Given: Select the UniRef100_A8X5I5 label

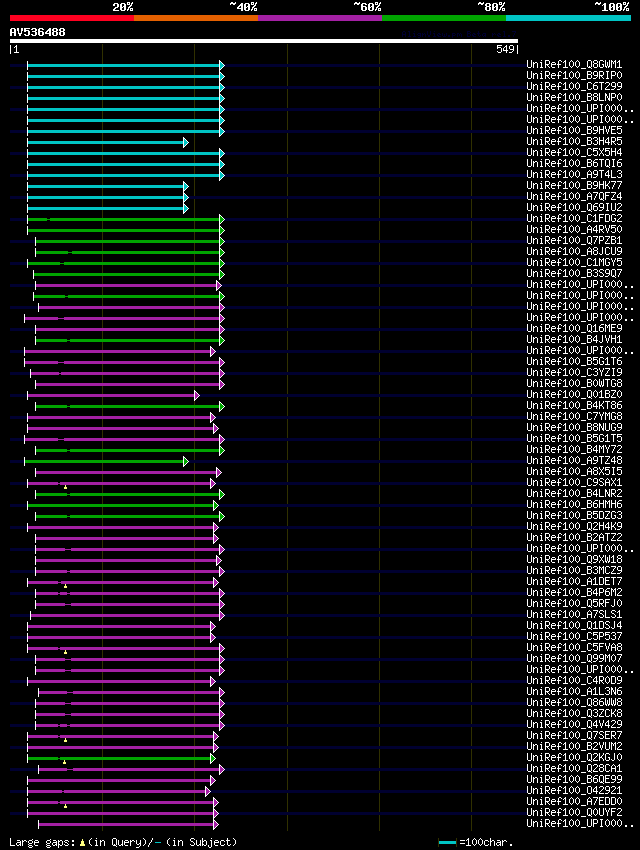Looking at the screenshot, I should click(x=574, y=472).
